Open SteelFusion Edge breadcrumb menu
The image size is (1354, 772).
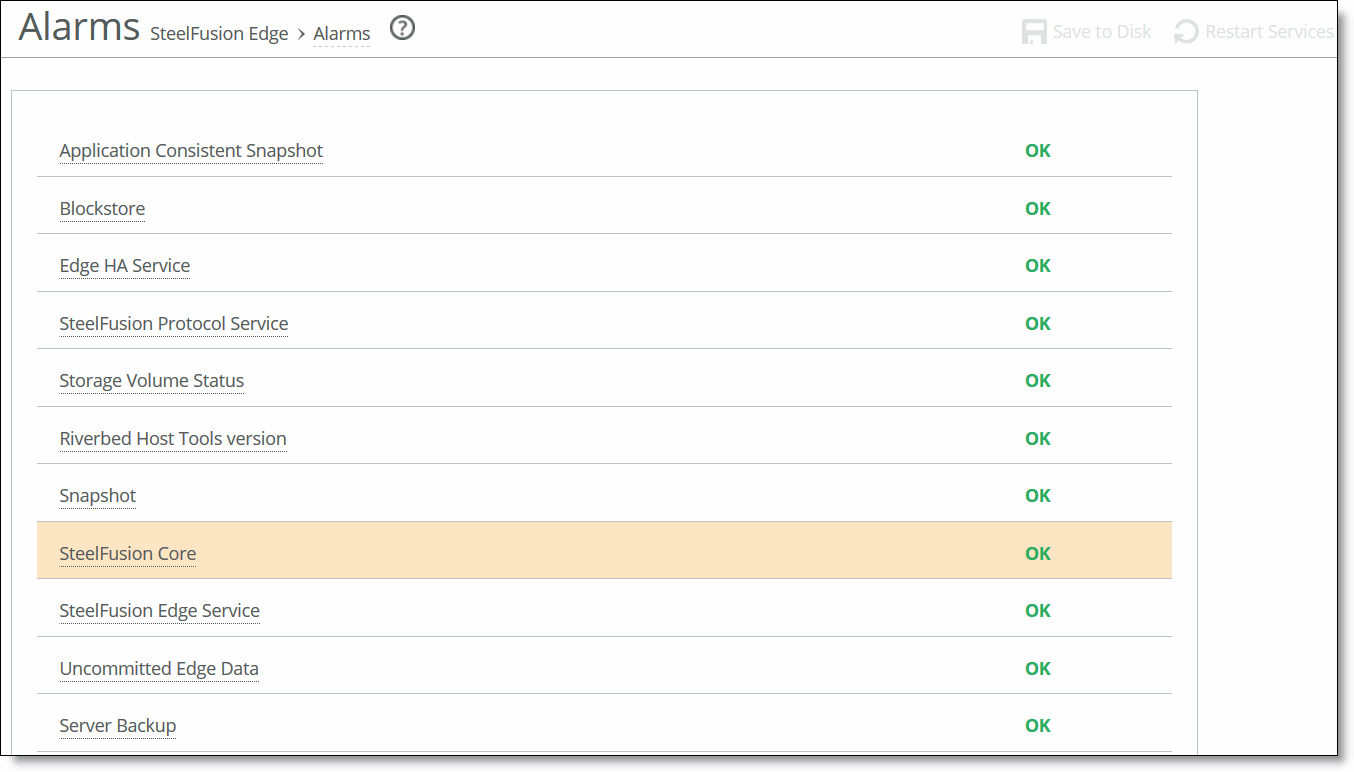click(219, 34)
